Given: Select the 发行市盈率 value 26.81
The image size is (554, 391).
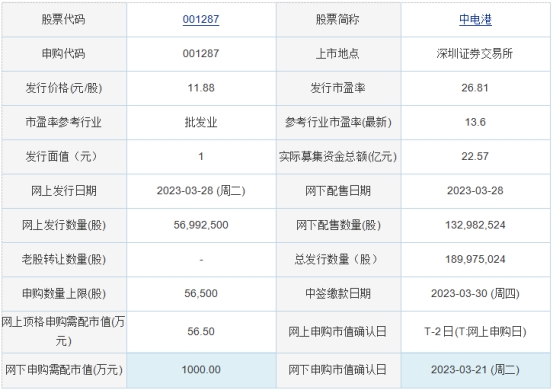Looking at the screenshot, I should coord(475,88).
